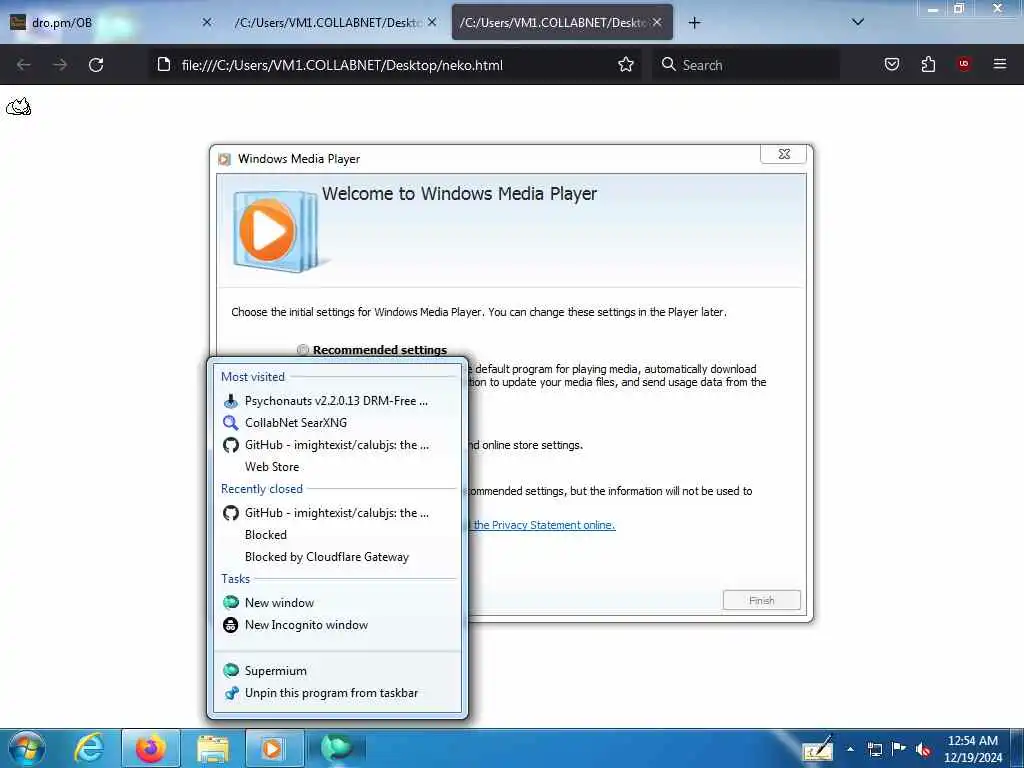Close the middle tab
1024x768 pixels.
point(432,22)
